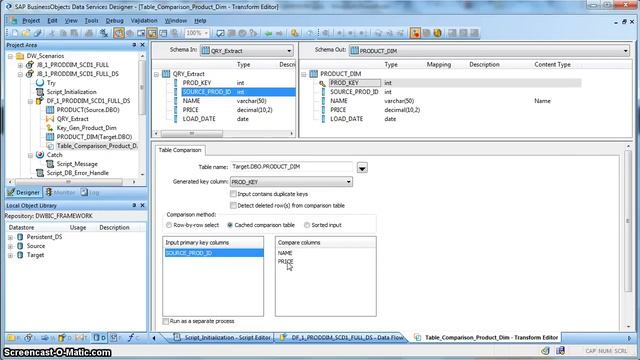Click the Try block icon in tree
Screen dimensions: 640x360
pos(40,82)
